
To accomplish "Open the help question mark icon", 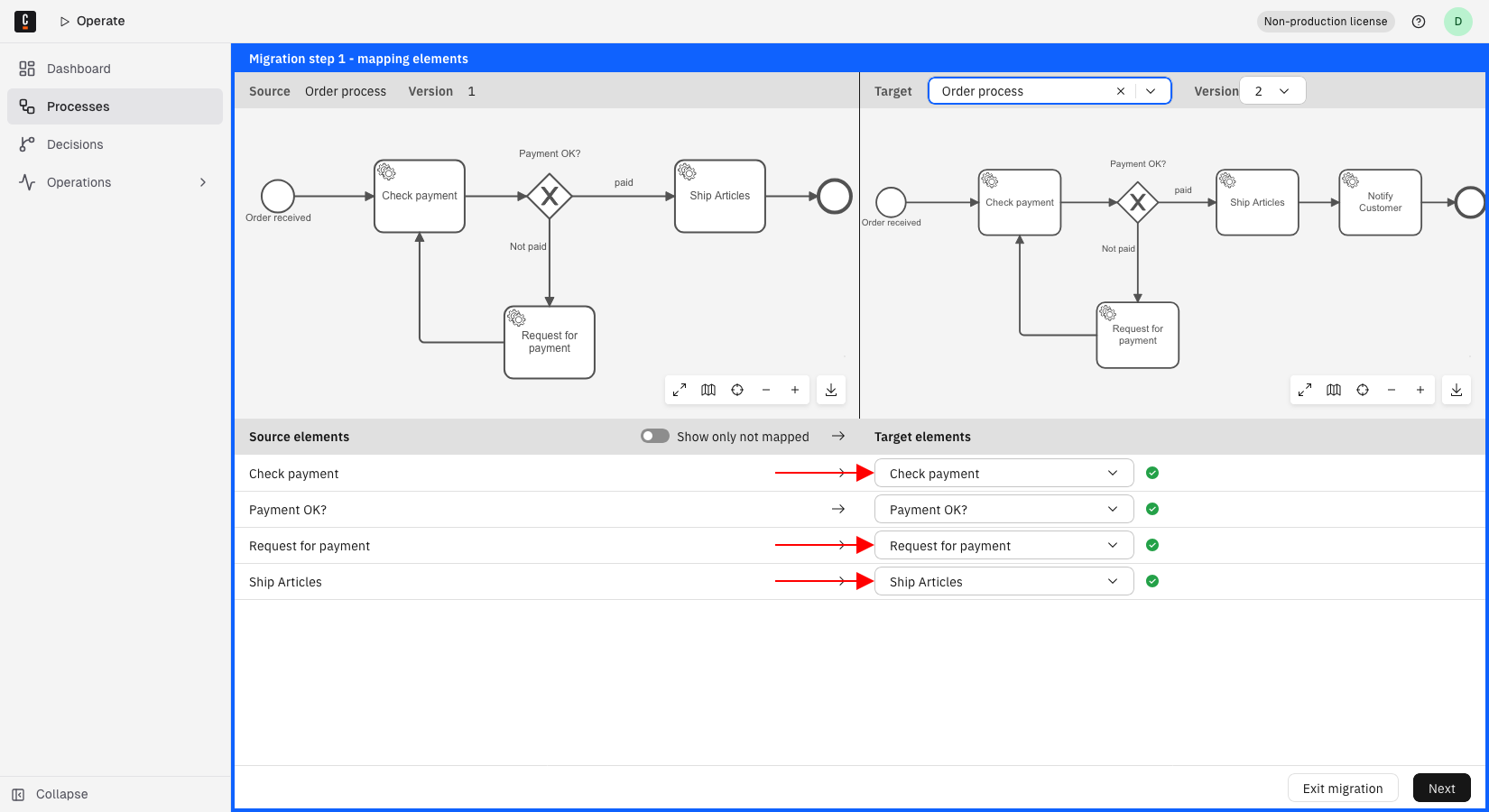I will pos(1419,22).
